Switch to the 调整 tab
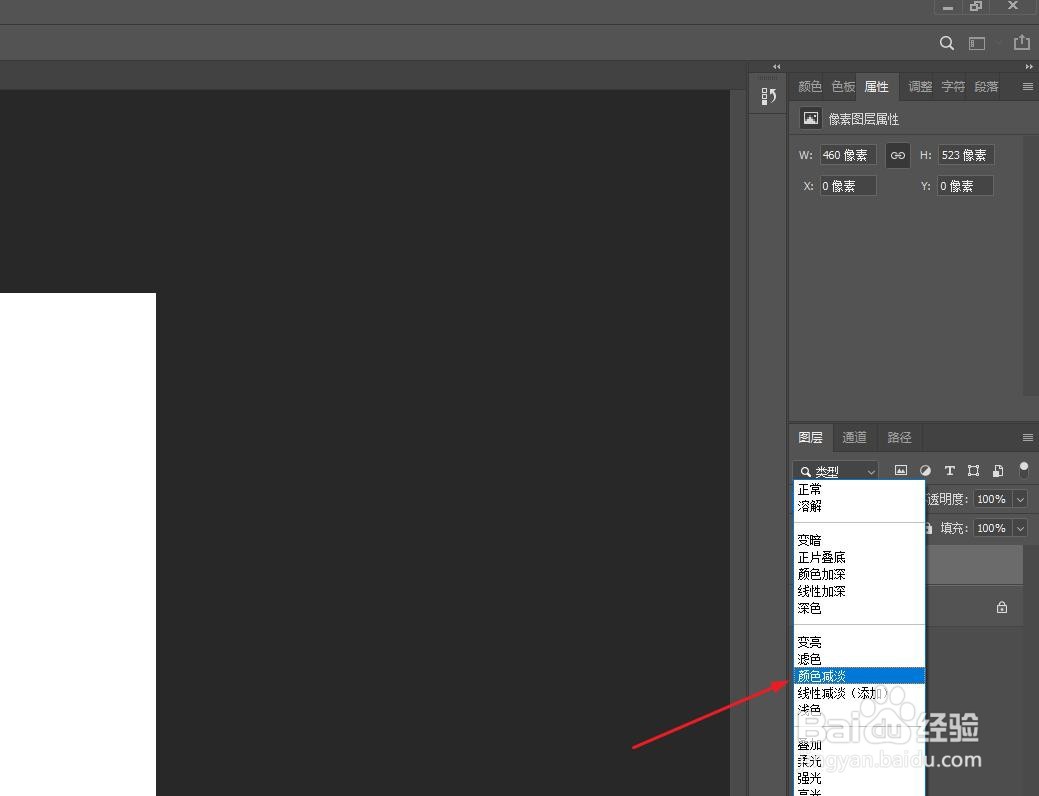 [x=920, y=86]
